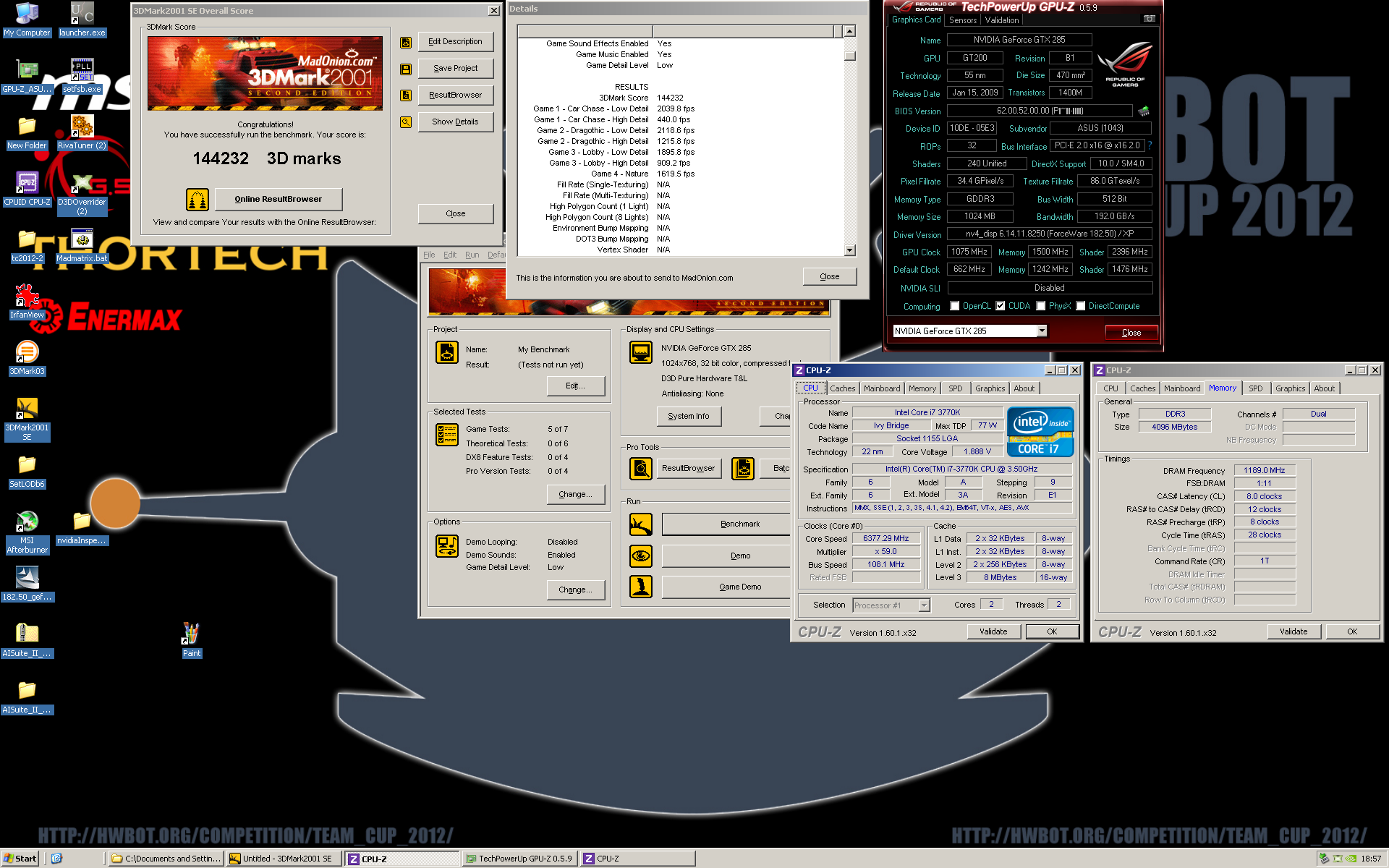Viewport: 1389px width, 868px height.
Task: Click Internet Explorer quick launch icon
Action: (x=57, y=859)
